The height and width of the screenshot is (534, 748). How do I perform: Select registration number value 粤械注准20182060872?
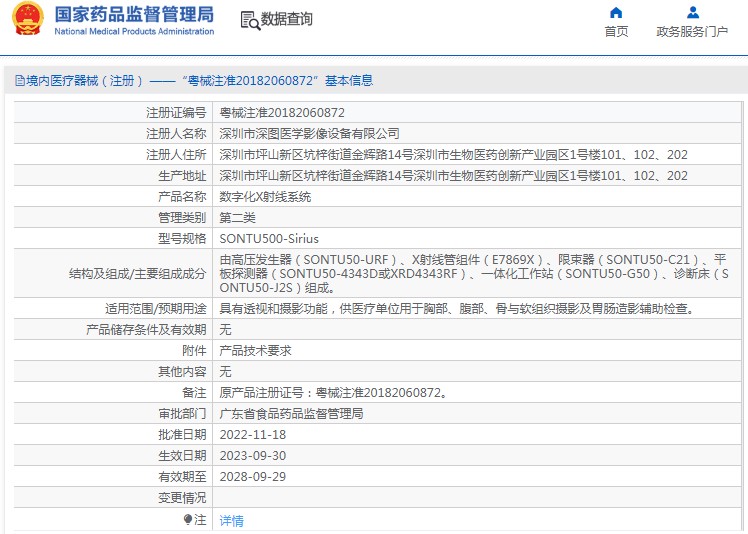point(282,113)
